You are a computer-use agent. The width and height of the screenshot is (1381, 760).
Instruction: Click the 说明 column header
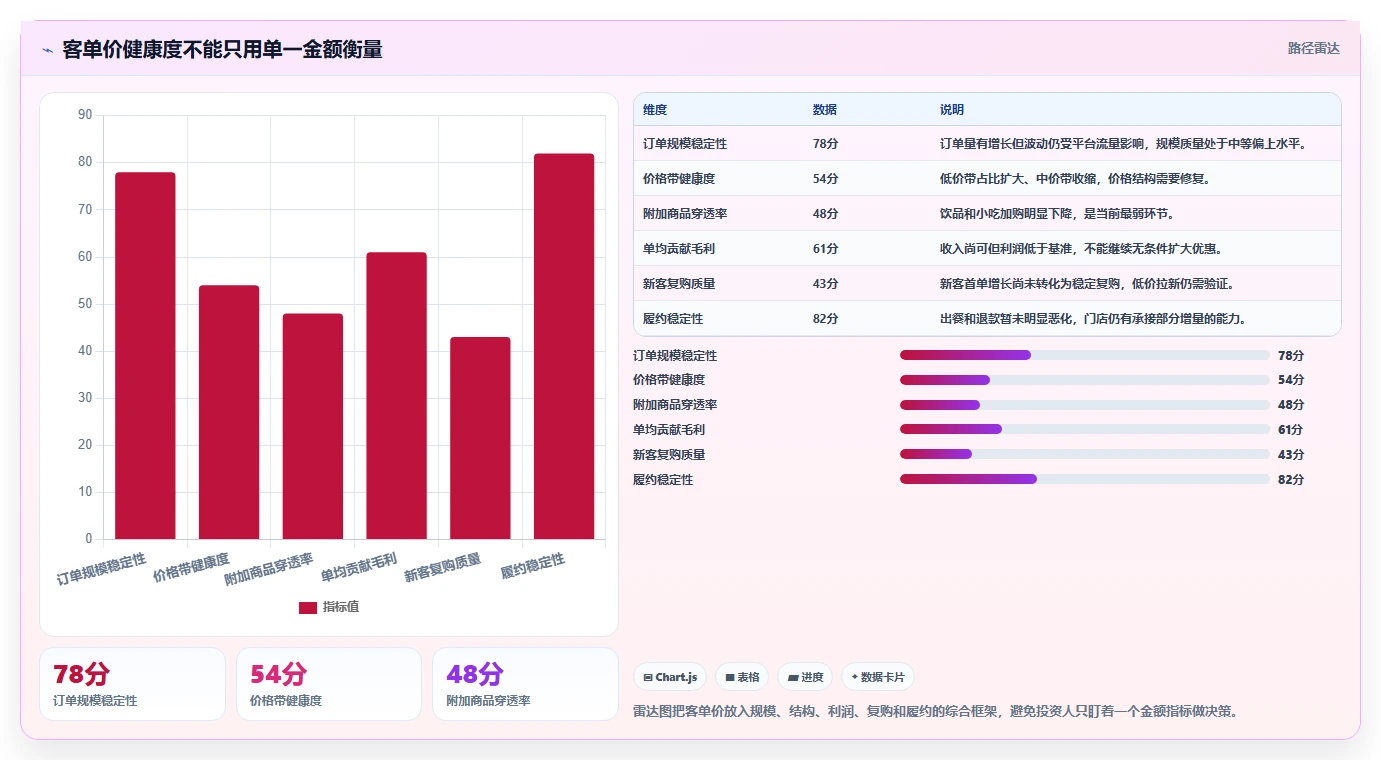click(952, 109)
